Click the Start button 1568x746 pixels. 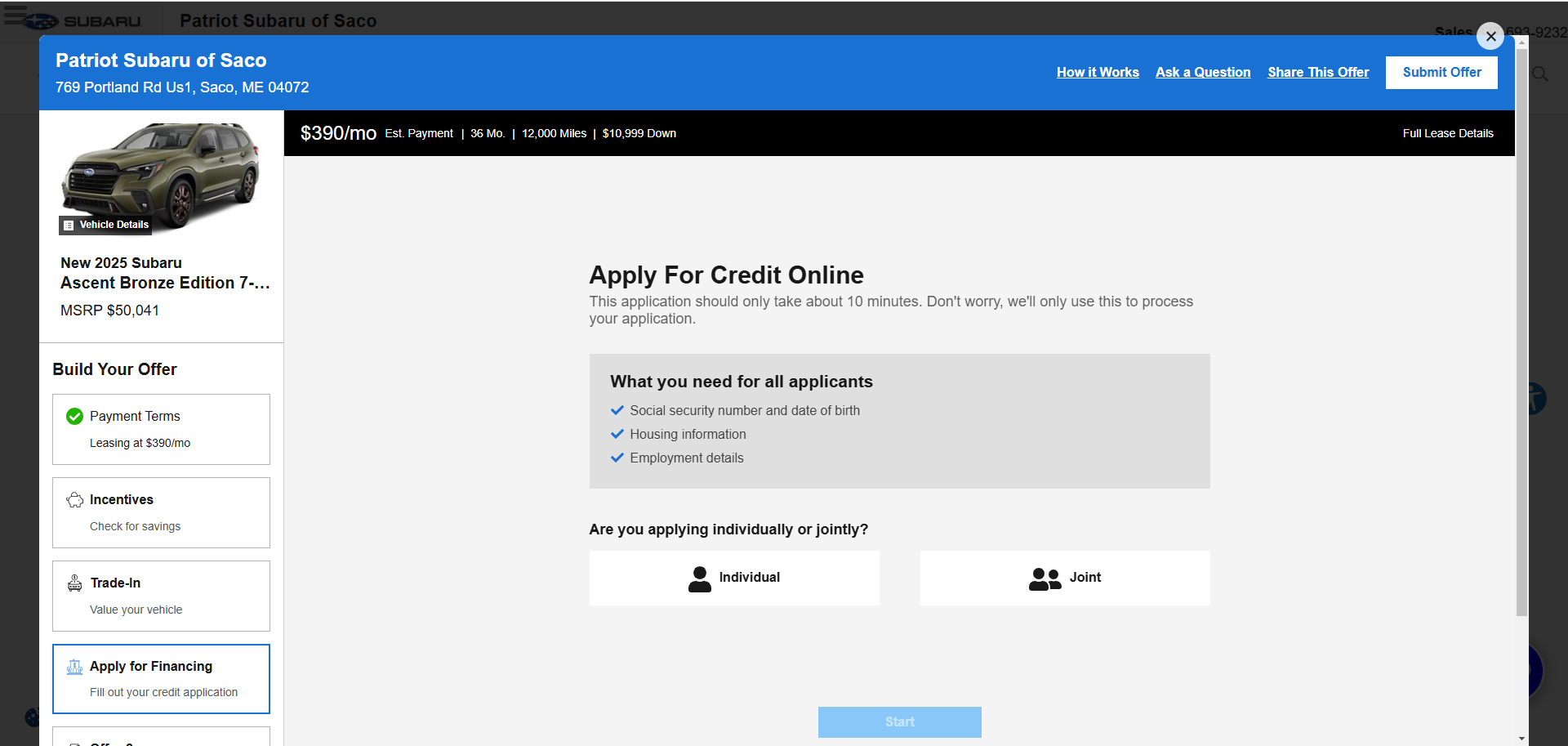[x=899, y=721]
